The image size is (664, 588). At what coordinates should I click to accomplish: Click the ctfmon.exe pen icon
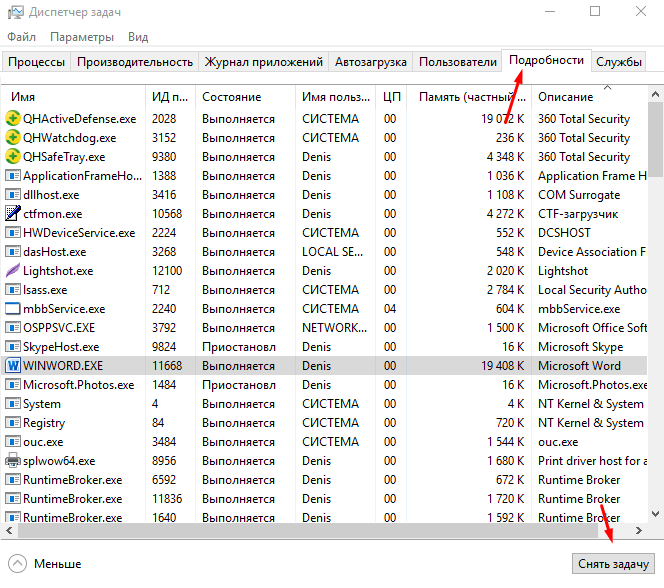pos(13,213)
